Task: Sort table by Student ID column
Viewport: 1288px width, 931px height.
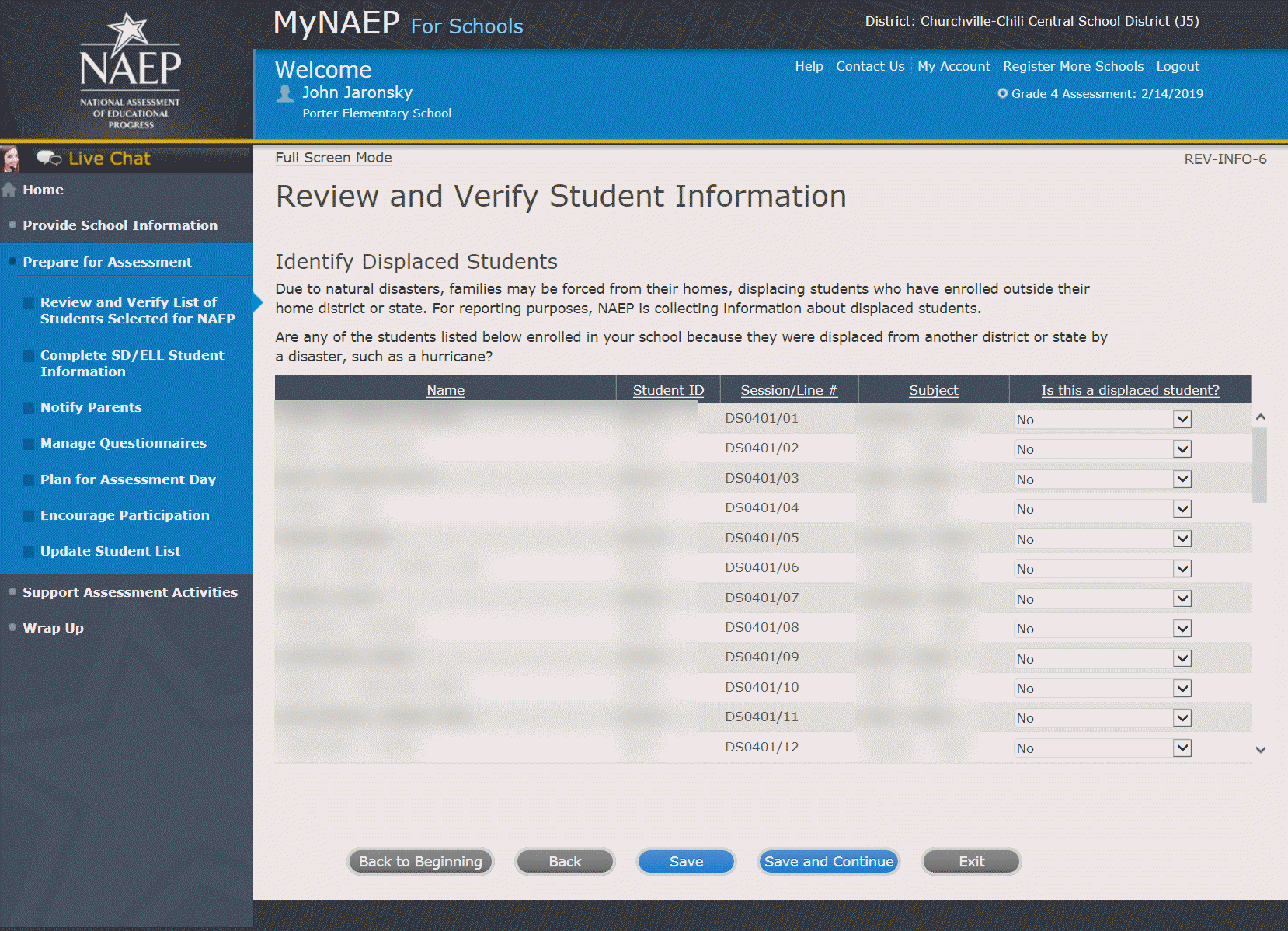Action: [668, 390]
